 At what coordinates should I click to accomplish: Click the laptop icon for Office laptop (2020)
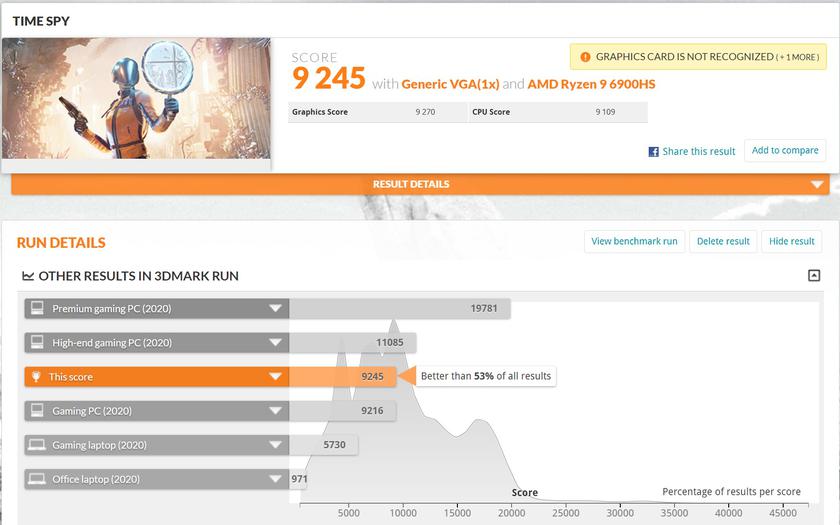37,479
